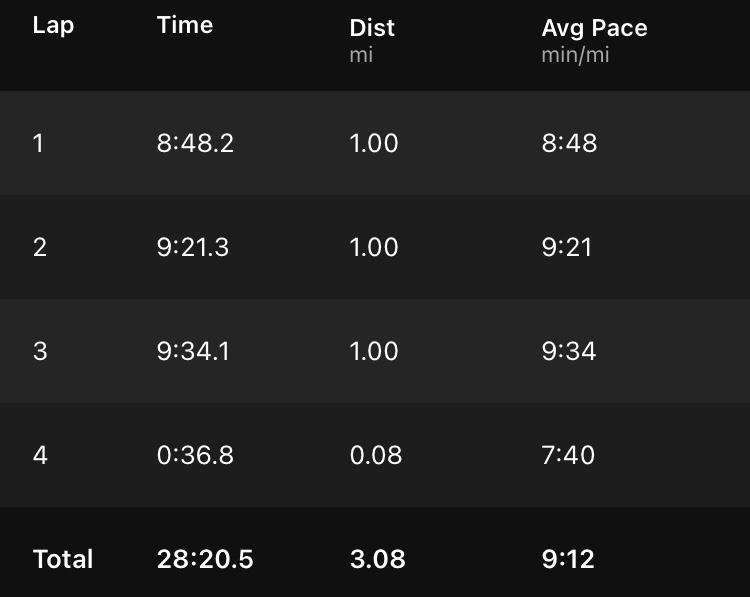
Task: Click the Total row label
Action: pos(63,559)
